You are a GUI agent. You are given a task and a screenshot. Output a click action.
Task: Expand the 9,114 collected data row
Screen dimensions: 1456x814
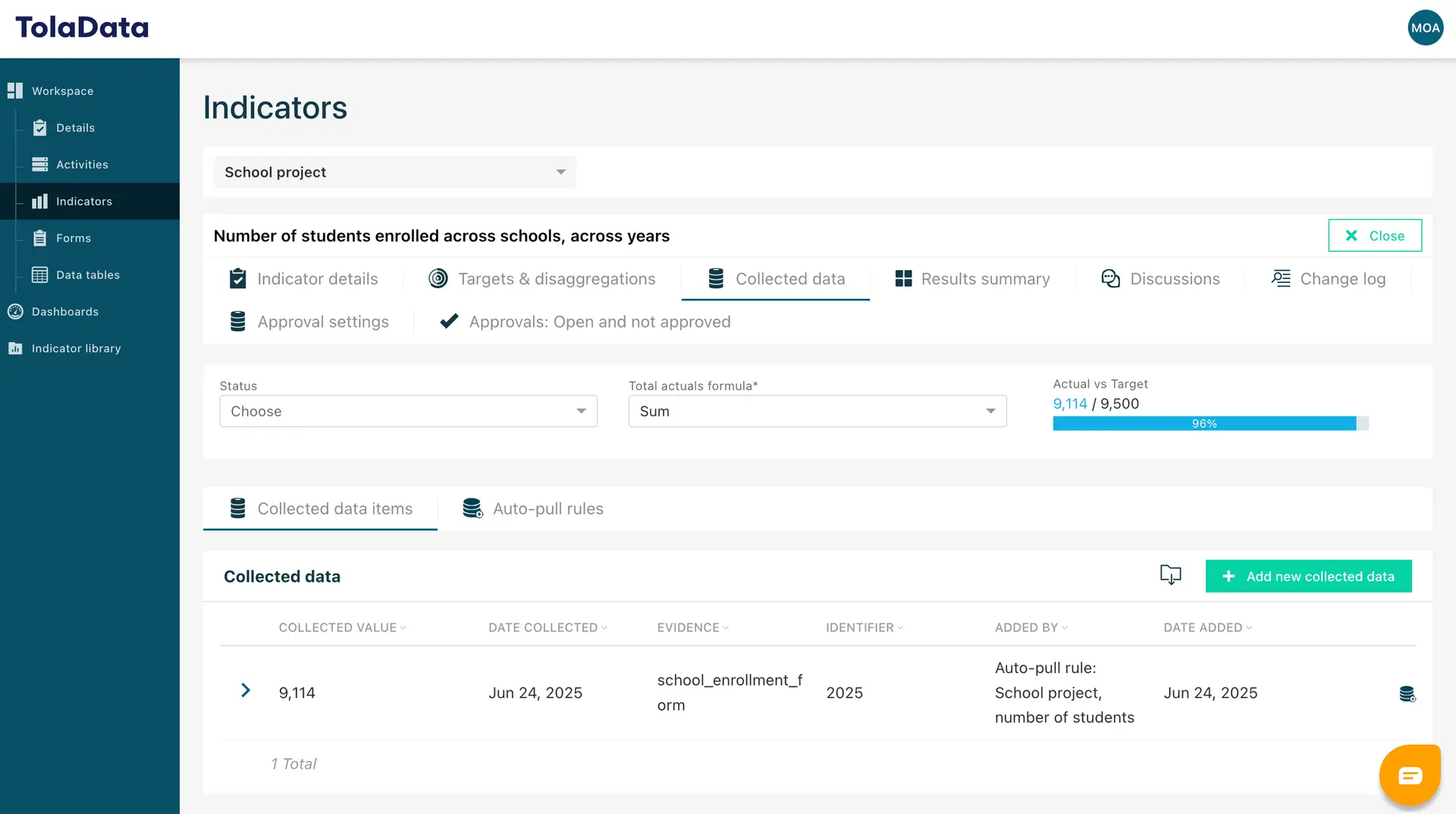point(244,691)
